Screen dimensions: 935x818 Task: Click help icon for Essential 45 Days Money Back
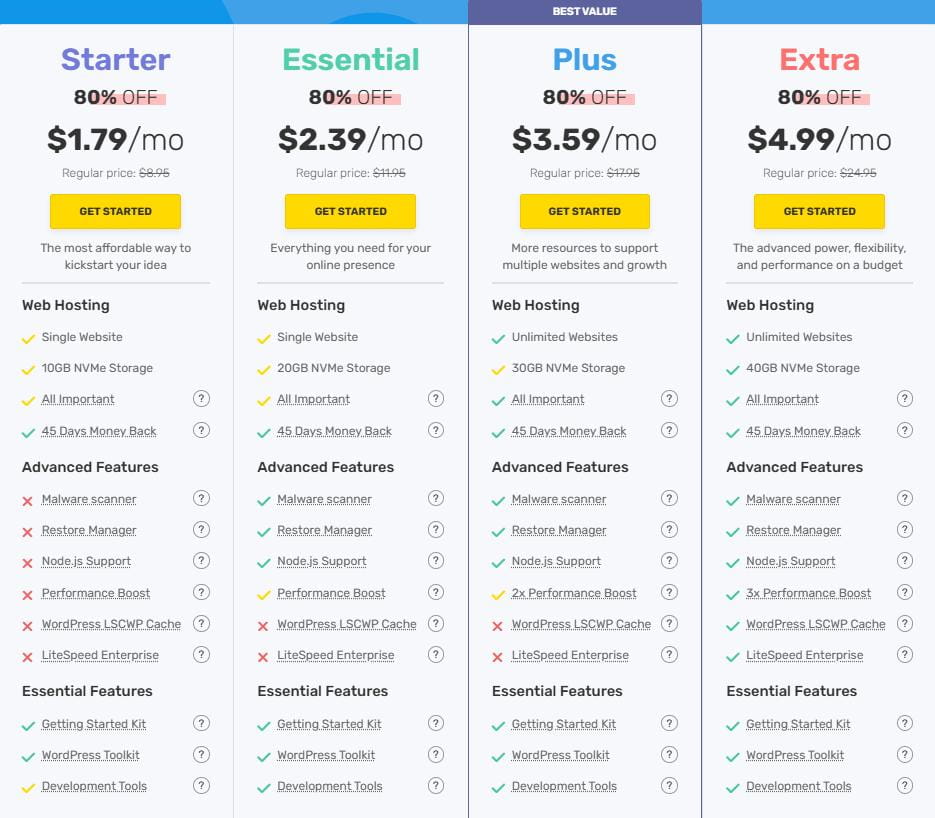coord(436,430)
